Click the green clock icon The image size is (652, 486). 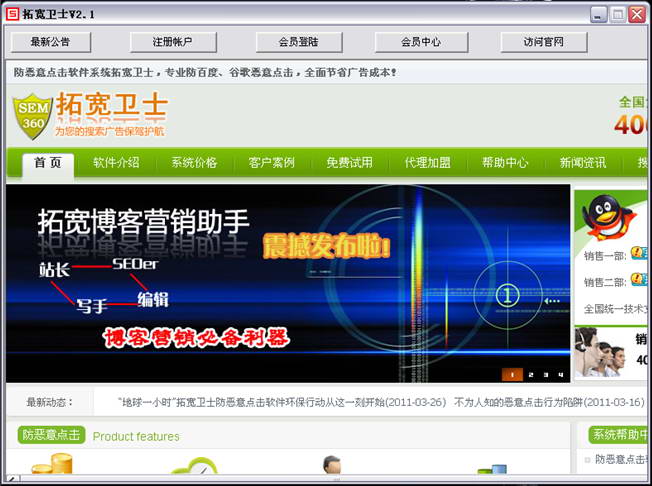[195, 466]
